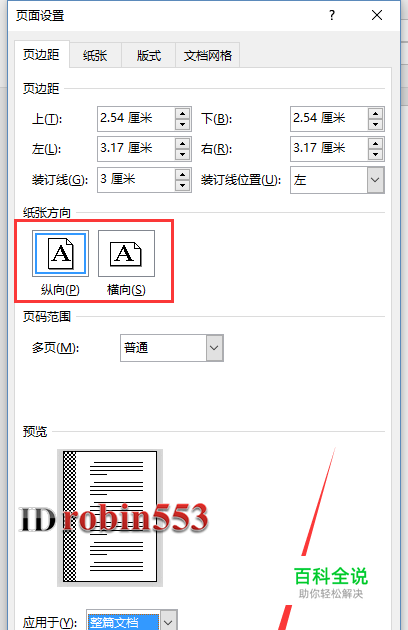Screen dimensions: 408x630
Task: Open the 文档网格 tab
Action: 208,55
